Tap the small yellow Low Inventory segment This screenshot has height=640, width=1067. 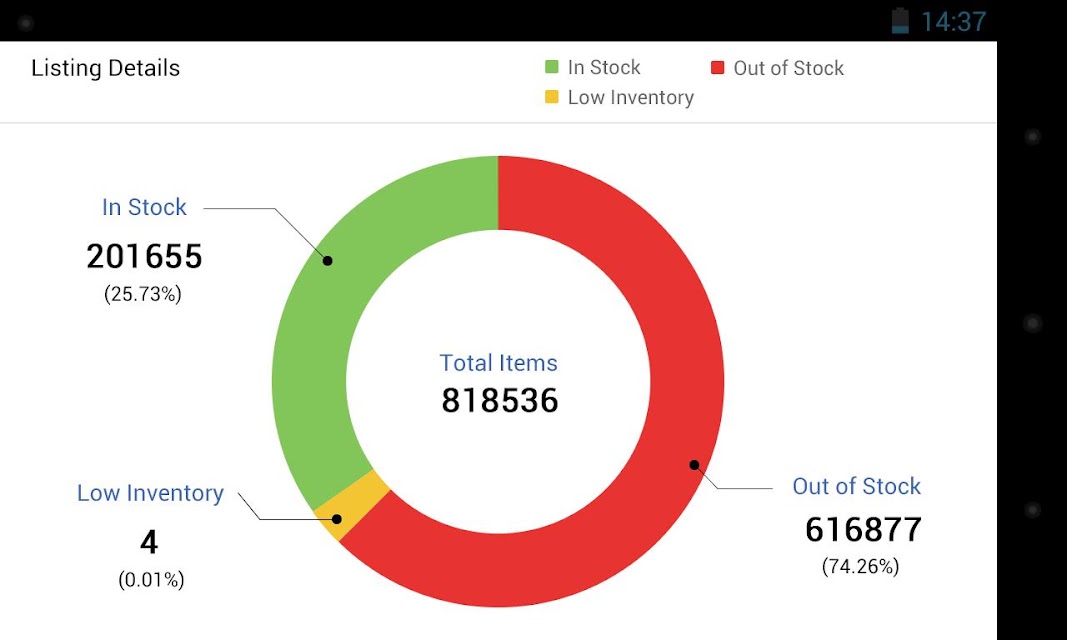tap(352, 505)
